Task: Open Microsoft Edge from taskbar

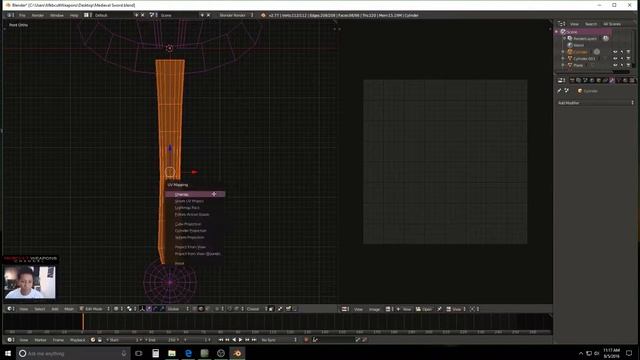Action: pyautogui.click(x=188, y=353)
